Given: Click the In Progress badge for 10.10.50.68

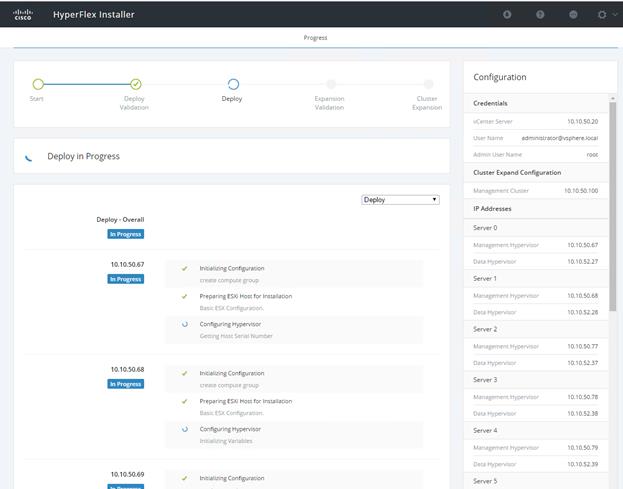Looking at the screenshot, I should pos(126,384).
